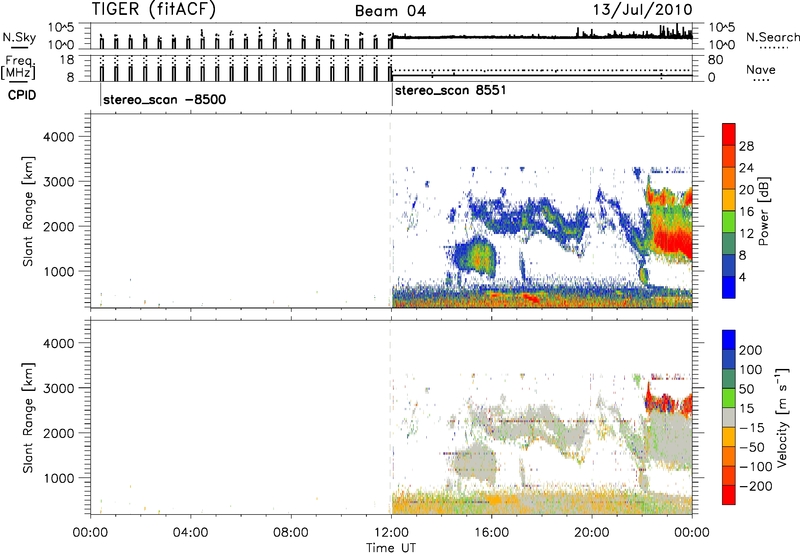This screenshot has height=554, width=800.
Task: Click the "-100" Velocity colorbar value
Action: coord(756,466)
